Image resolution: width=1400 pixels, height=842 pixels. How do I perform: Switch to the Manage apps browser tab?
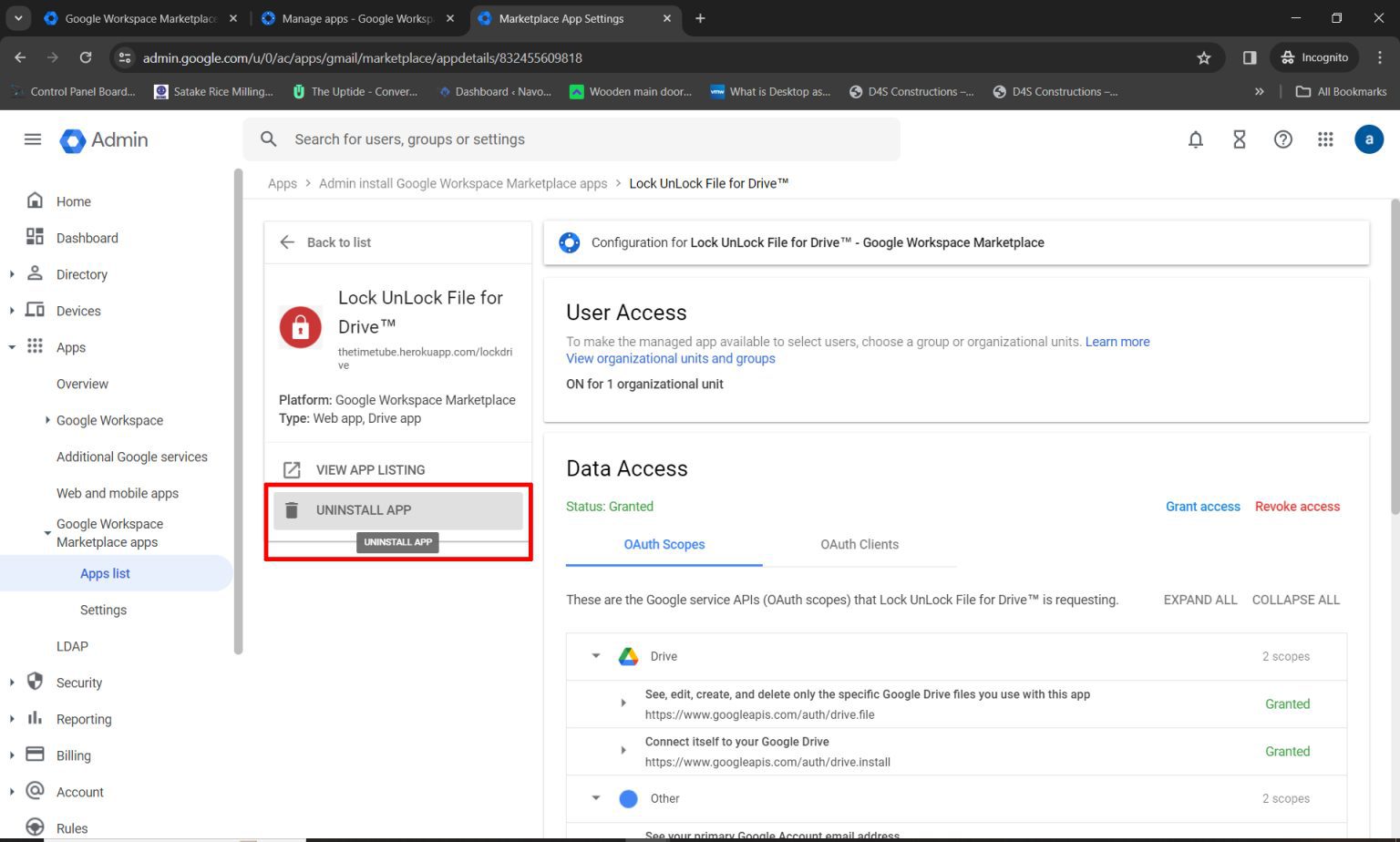355,18
